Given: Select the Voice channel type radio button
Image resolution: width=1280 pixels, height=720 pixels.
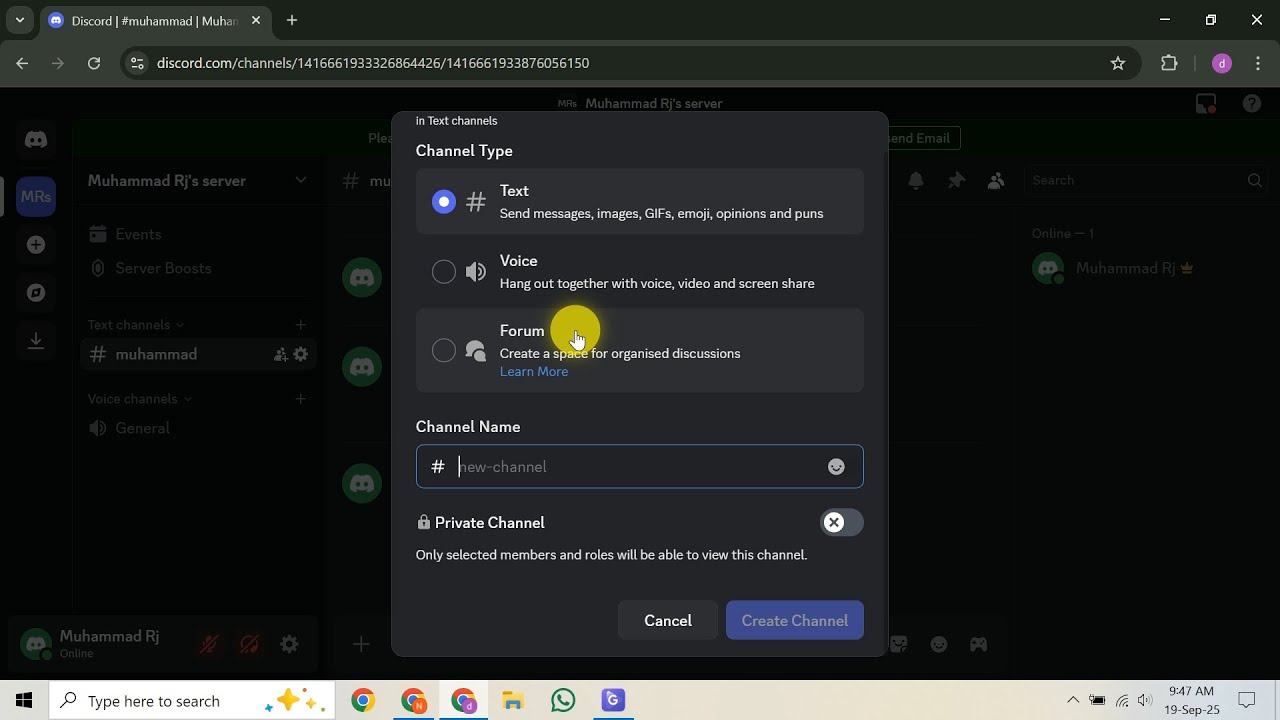Looking at the screenshot, I should tap(444, 272).
